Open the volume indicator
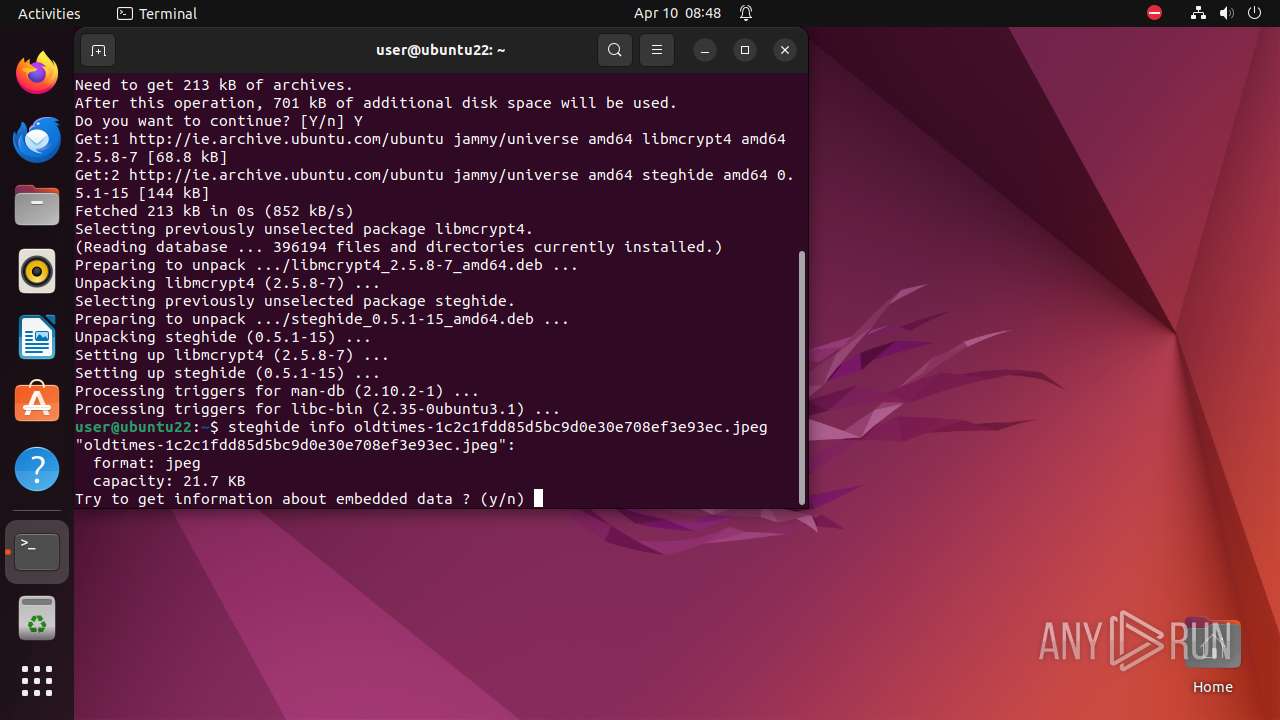1280x720 pixels. point(1227,13)
